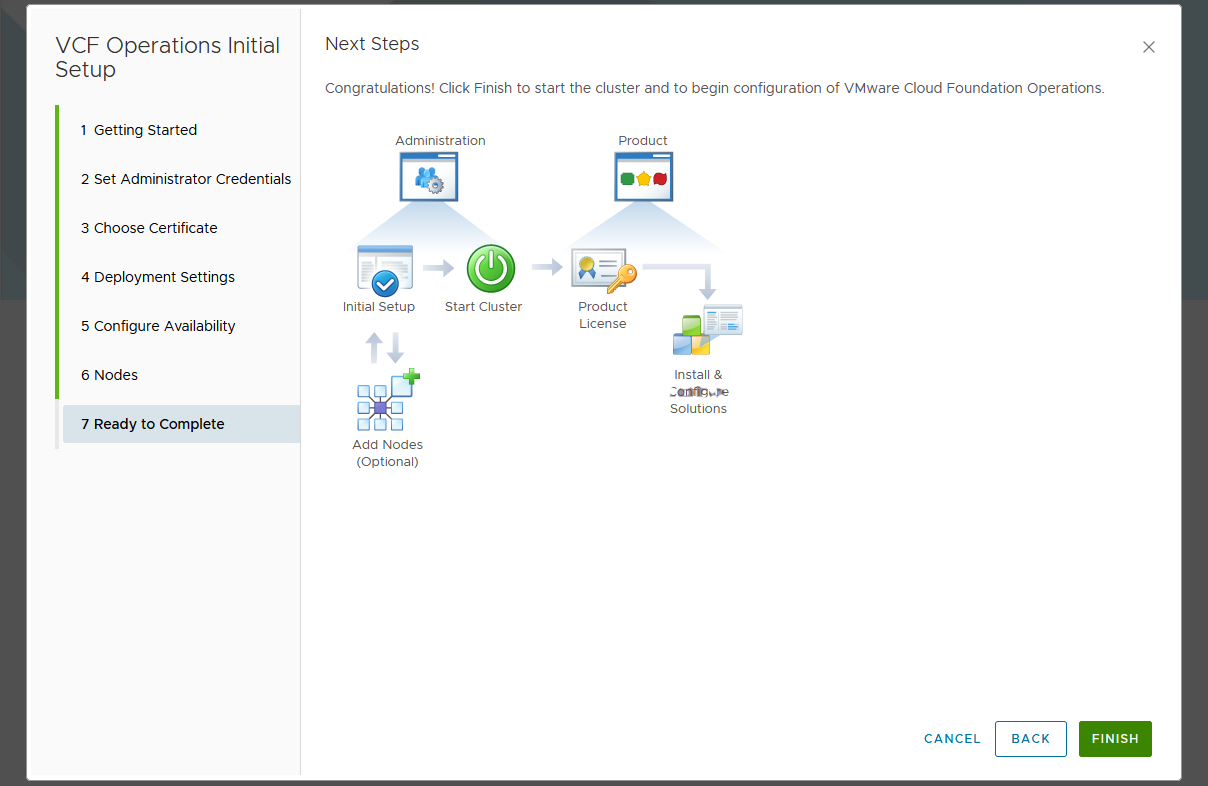Click the arrow between Start Cluster and Product License
Image resolution: width=1208 pixels, height=786 pixels.
[547, 267]
